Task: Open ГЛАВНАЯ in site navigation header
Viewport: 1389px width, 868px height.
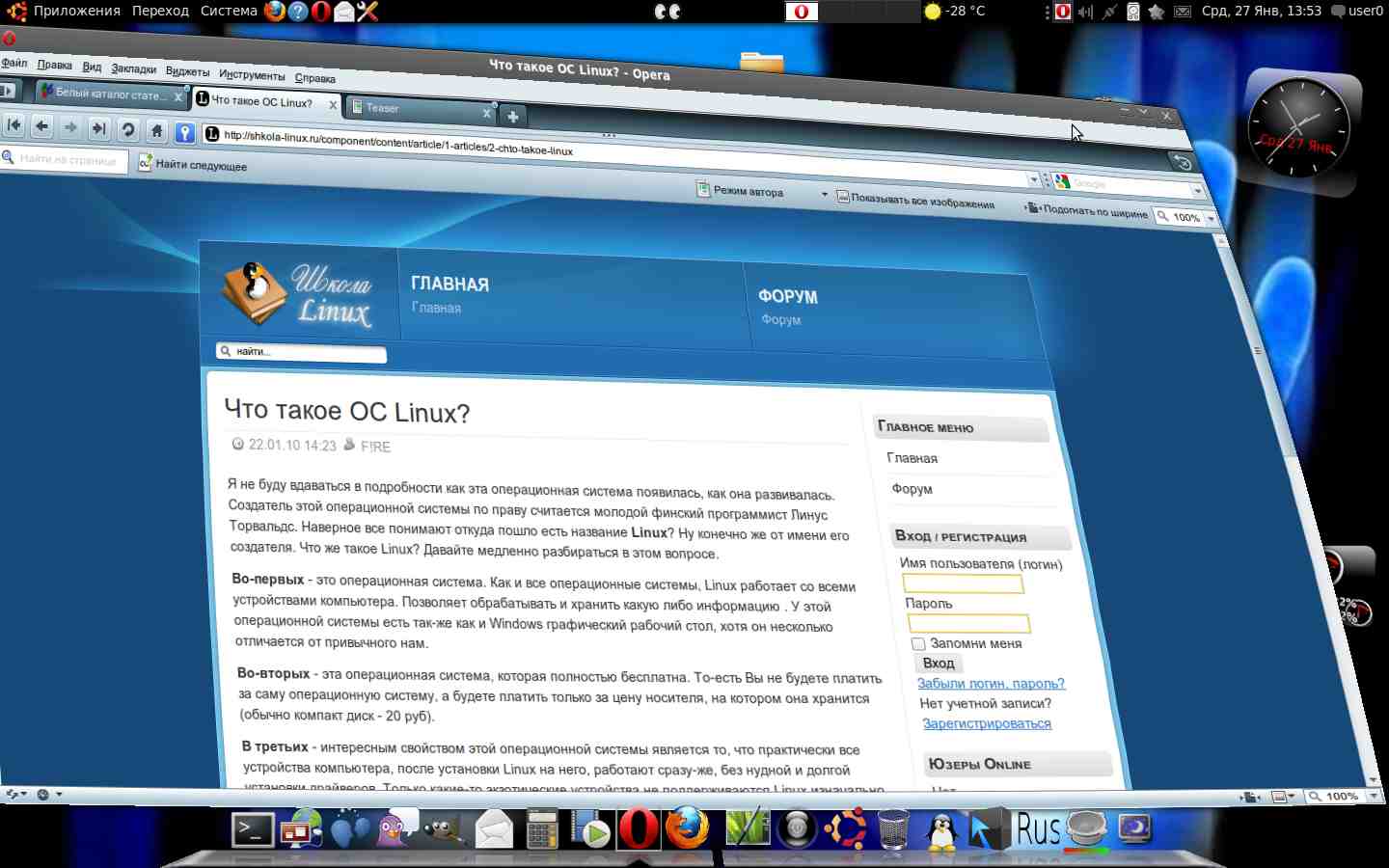Action: click(449, 284)
